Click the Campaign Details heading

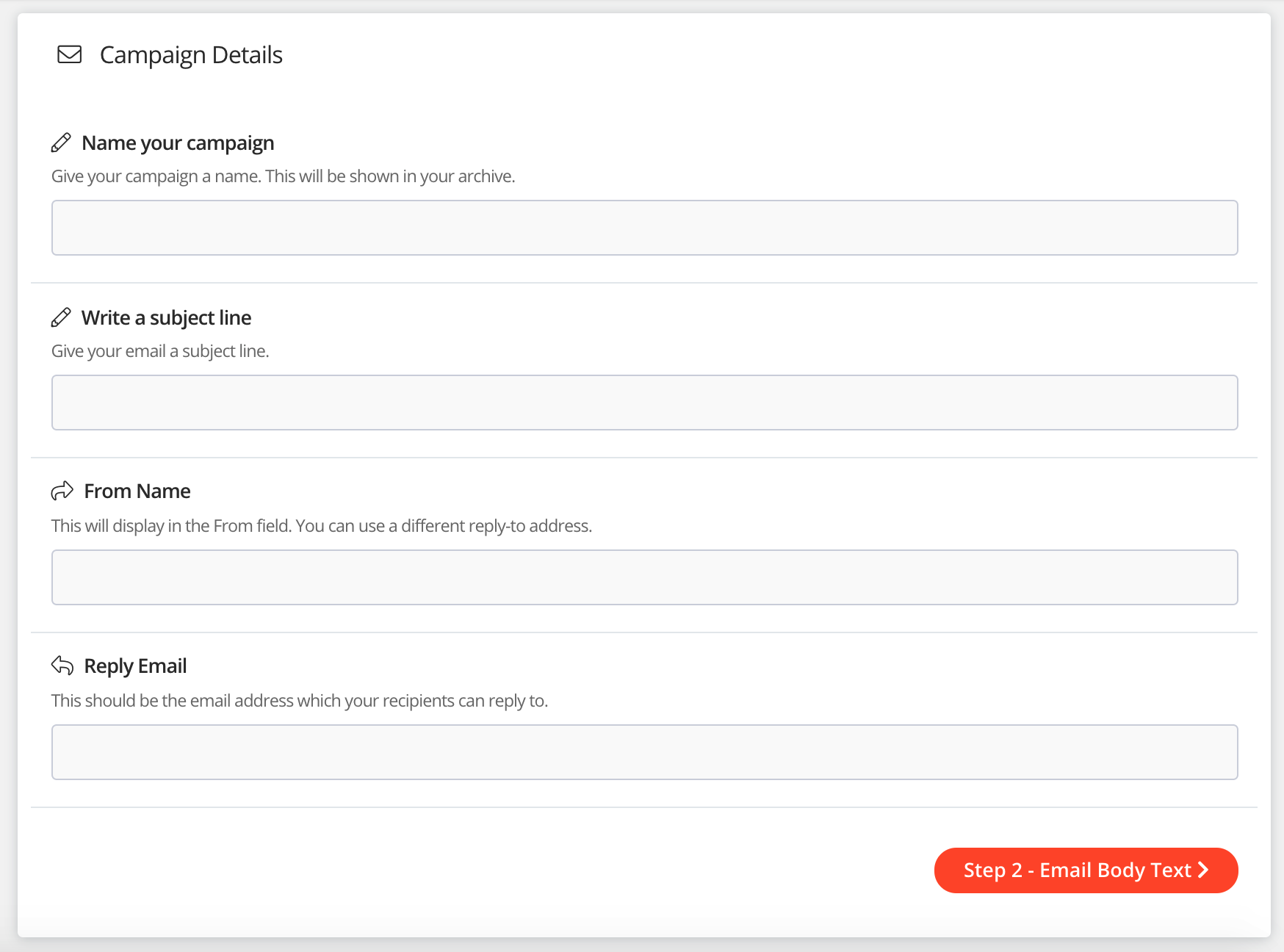coord(191,55)
